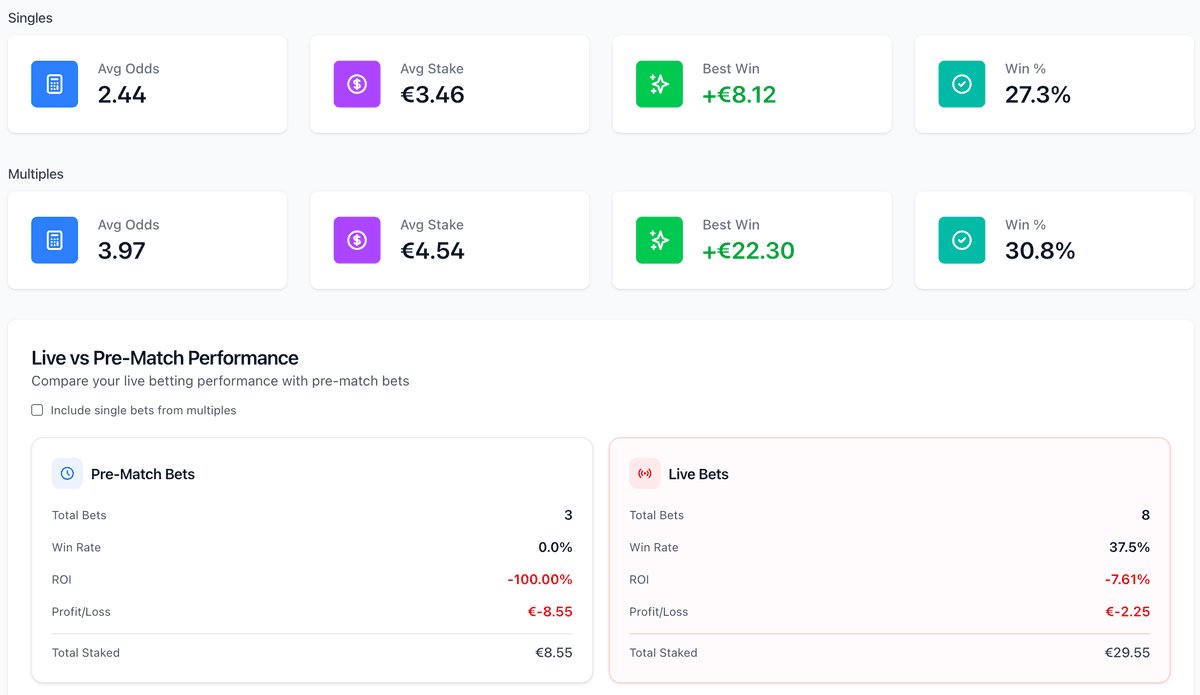Select the Singles Best Win +€8.12 value
The height and width of the screenshot is (695, 1200).
tap(739, 95)
